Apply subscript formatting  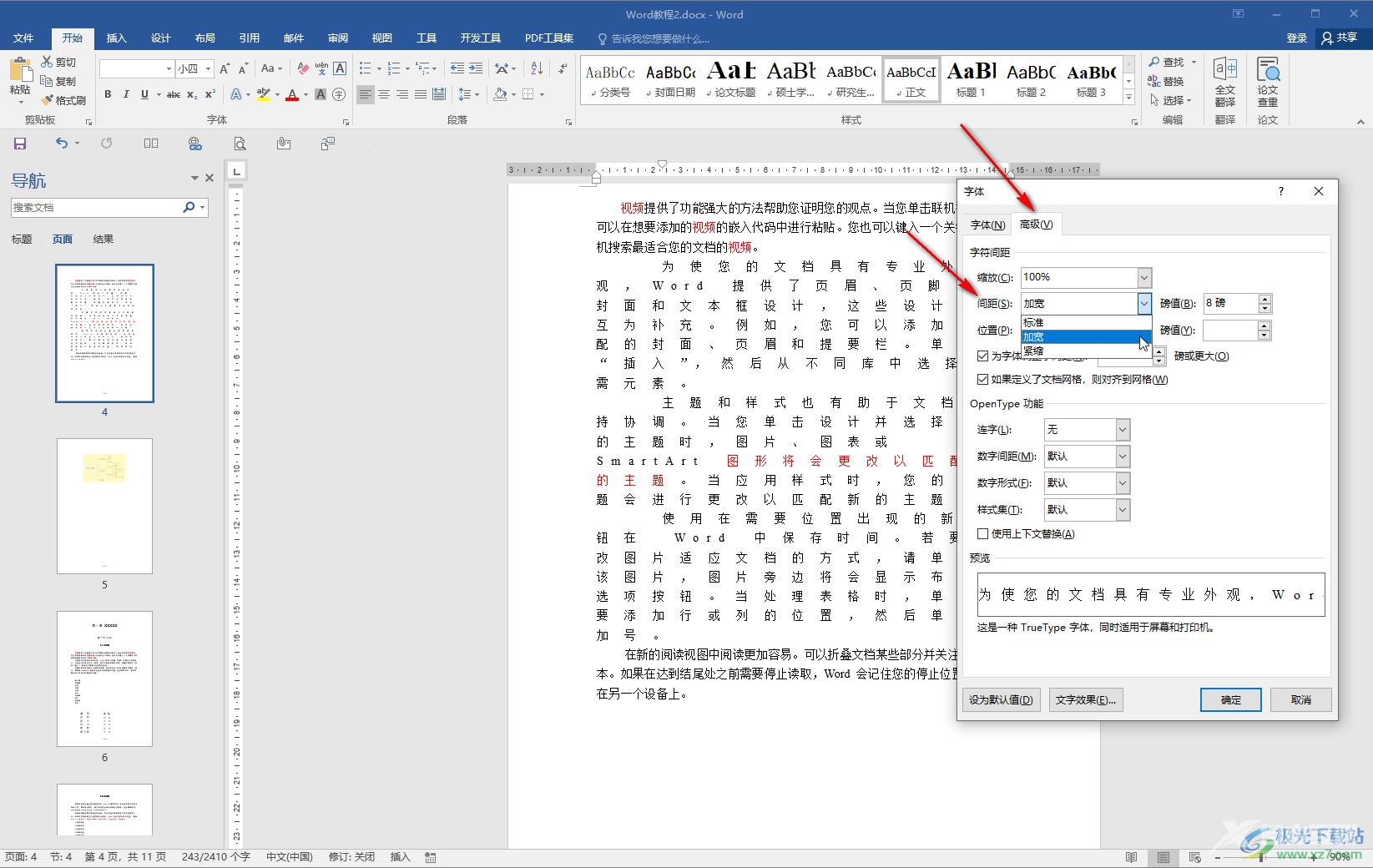click(x=192, y=94)
